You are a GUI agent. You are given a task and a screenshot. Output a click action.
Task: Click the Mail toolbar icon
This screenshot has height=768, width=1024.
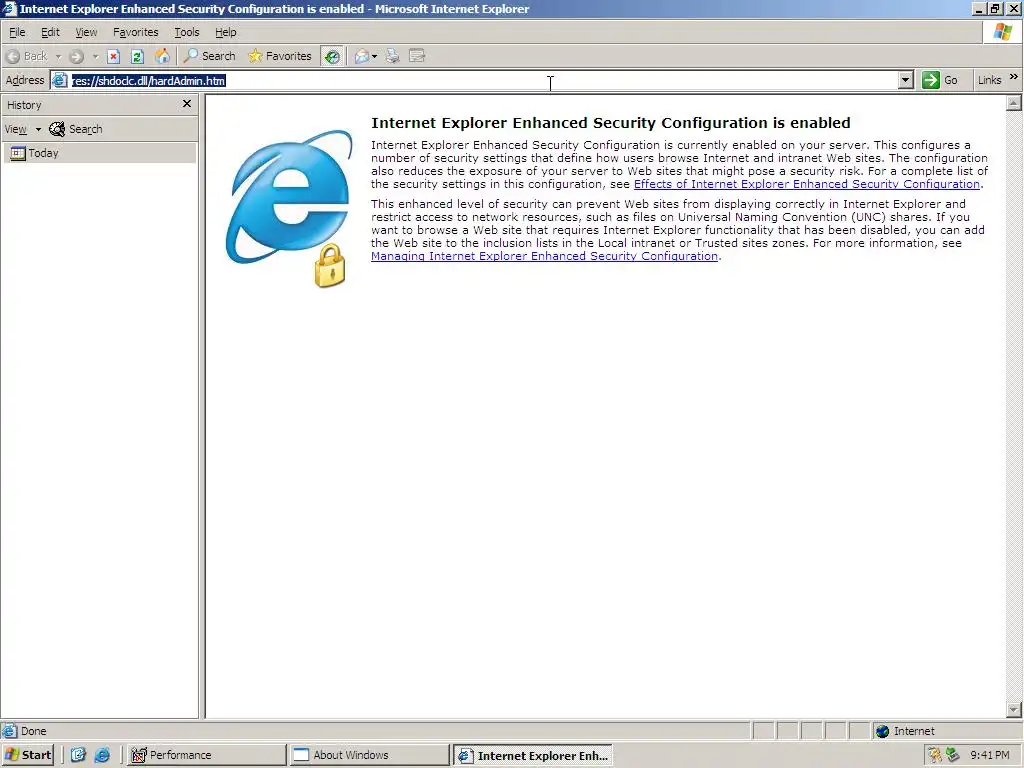(365, 56)
